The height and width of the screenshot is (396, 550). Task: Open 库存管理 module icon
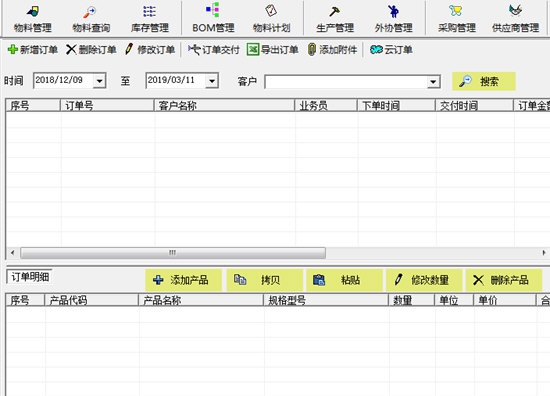pos(149,11)
